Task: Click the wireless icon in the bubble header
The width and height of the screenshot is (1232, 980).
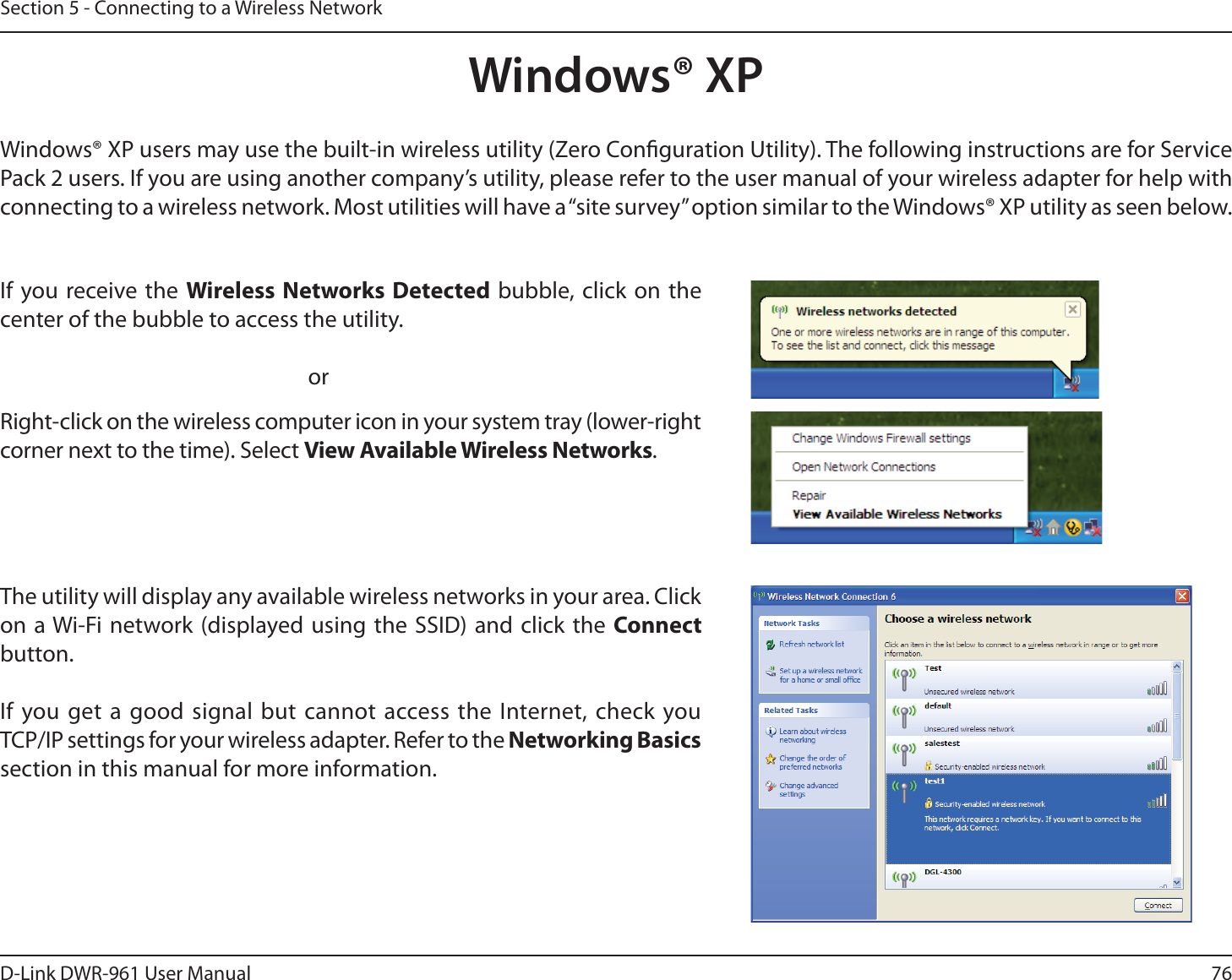Action: [x=780, y=311]
